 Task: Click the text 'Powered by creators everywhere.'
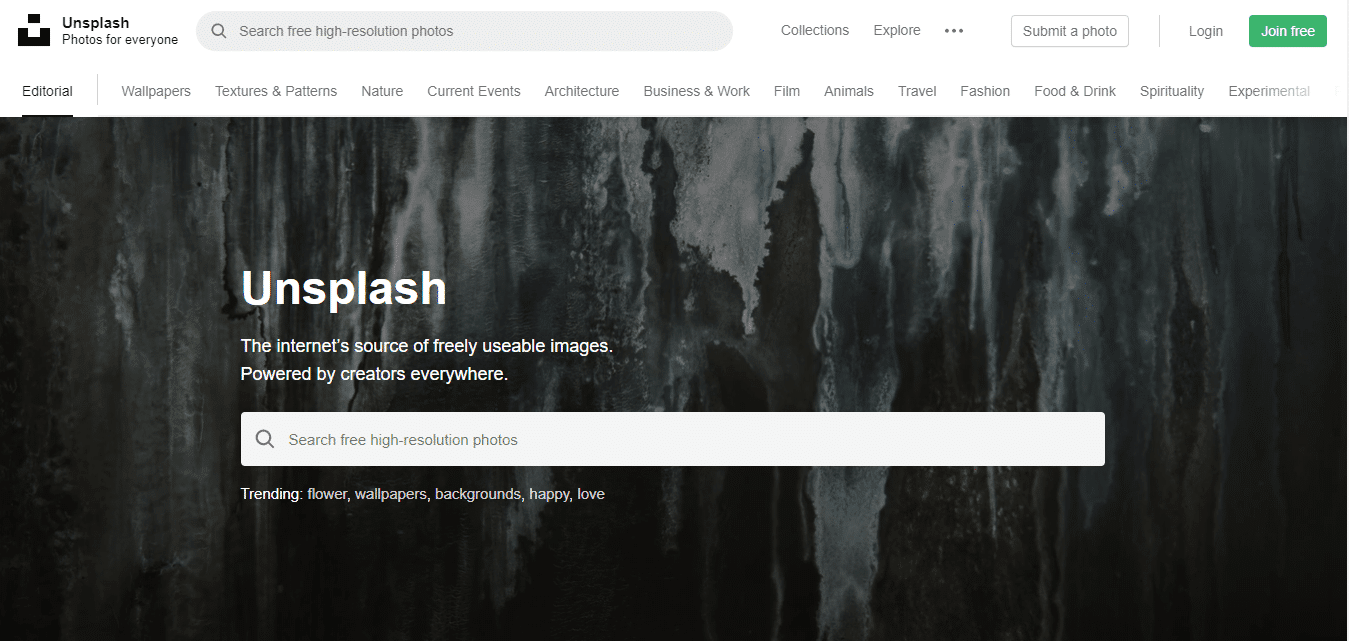(x=374, y=374)
